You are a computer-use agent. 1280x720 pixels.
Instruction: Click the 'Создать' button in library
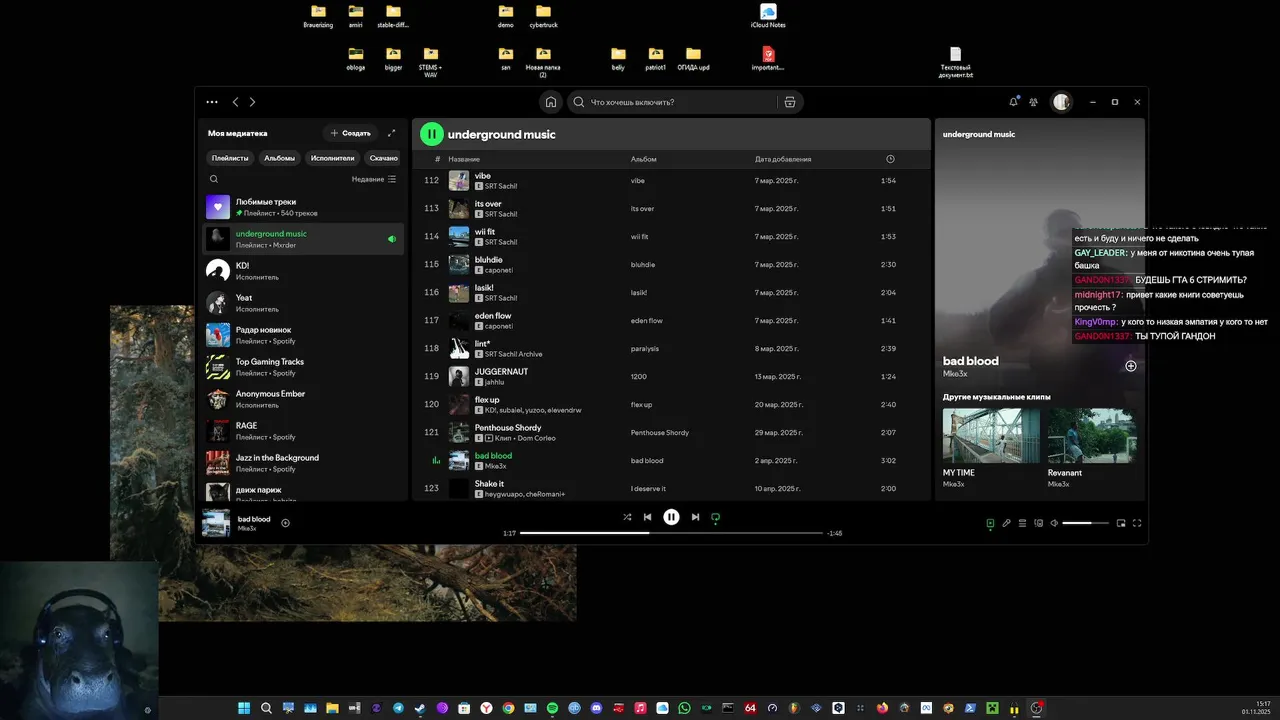pyautogui.click(x=351, y=133)
